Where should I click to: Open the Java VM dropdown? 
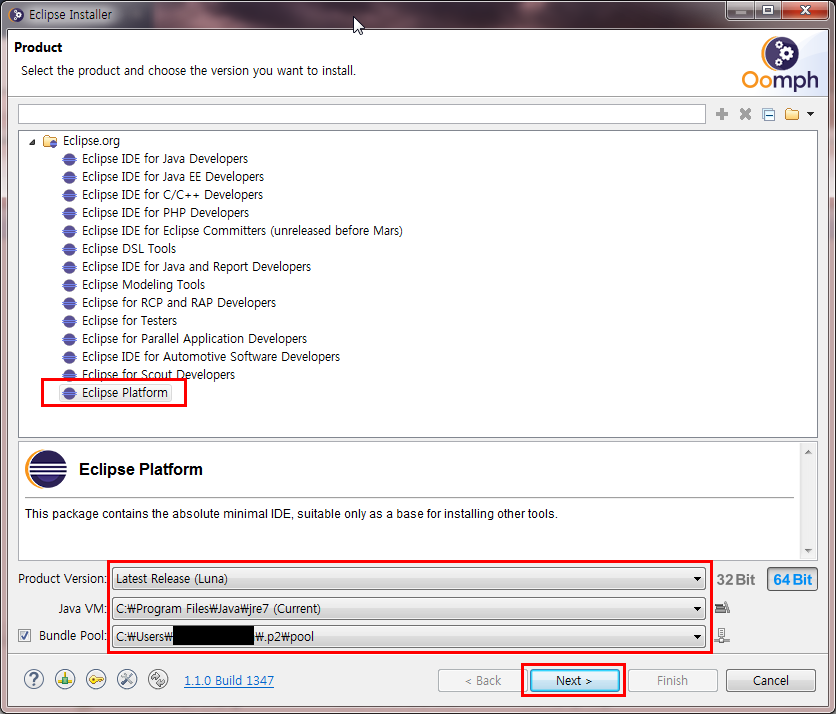[409, 608]
